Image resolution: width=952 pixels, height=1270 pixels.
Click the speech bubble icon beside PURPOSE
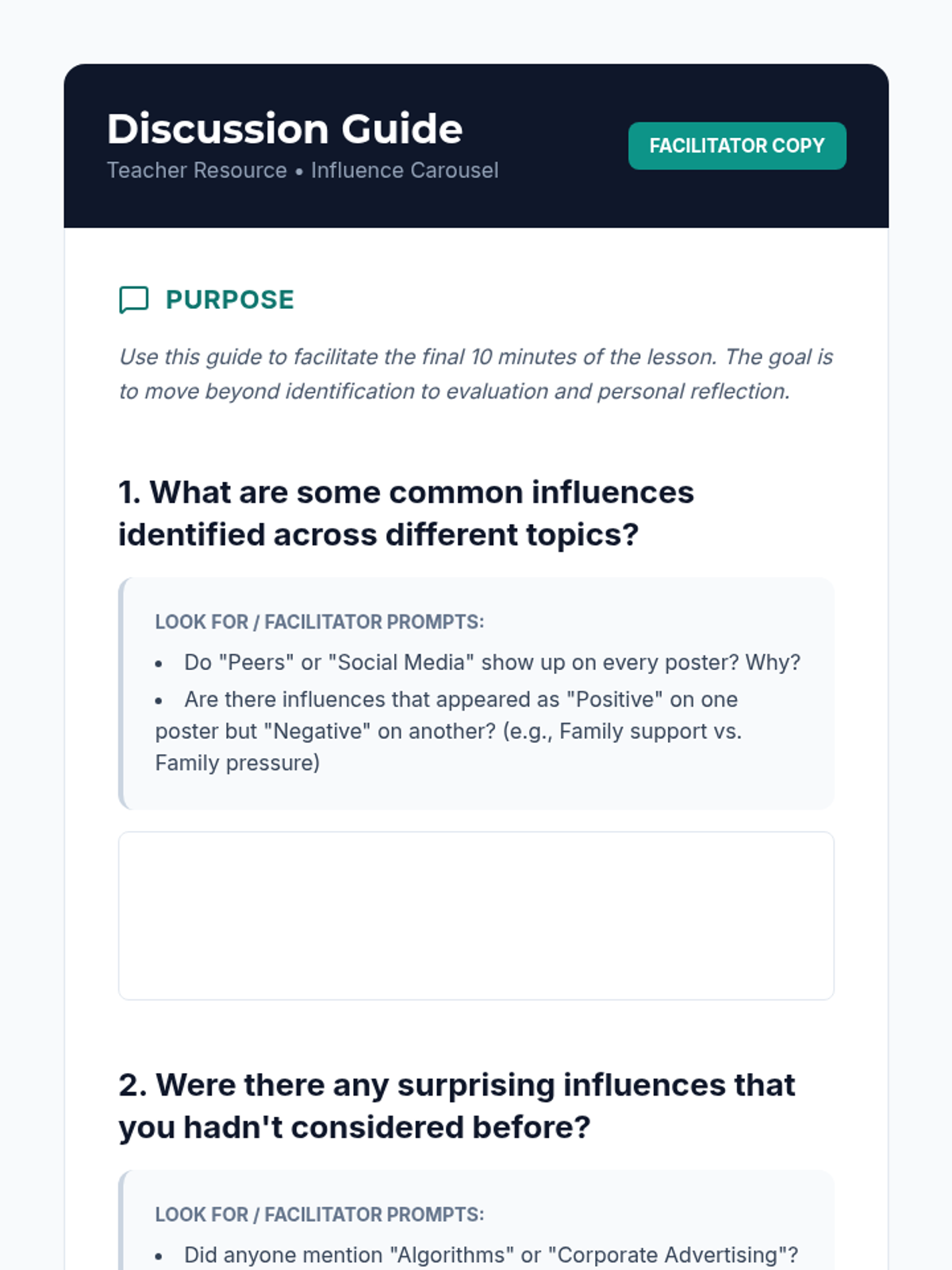133,300
